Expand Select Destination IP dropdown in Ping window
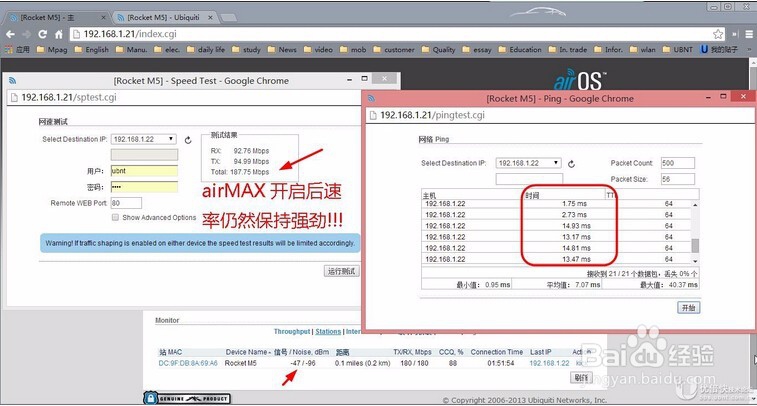 (x=529, y=163)
